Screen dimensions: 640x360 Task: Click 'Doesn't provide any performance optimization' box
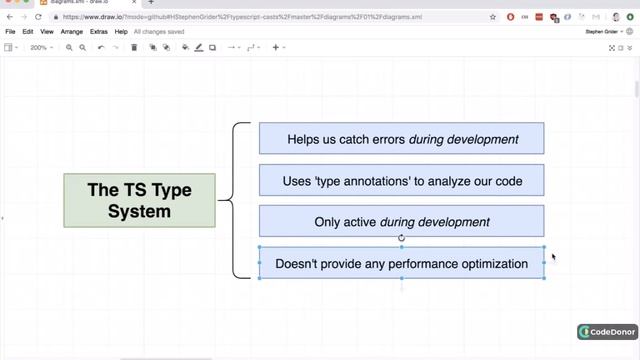coord(402,263)
